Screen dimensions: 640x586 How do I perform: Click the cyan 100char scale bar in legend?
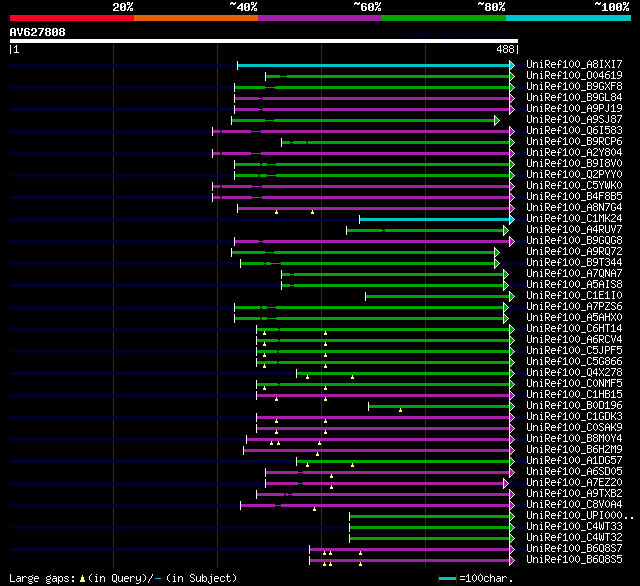[x=447, y=578]
